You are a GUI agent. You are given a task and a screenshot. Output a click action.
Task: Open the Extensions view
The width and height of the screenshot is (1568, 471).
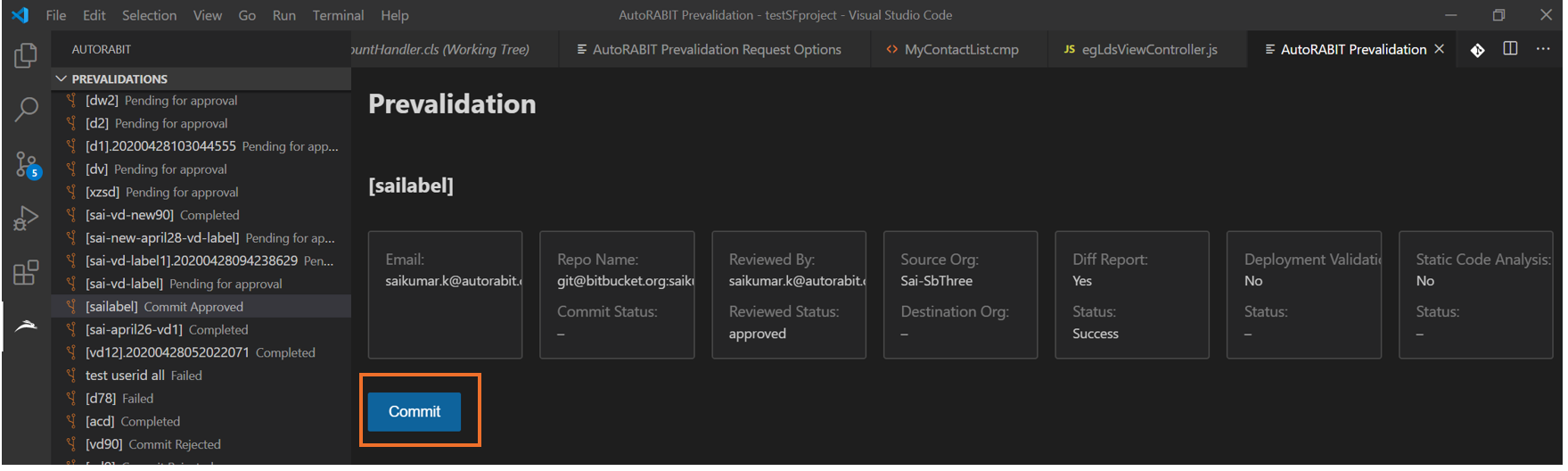pyautogui.click(x=26, y=273)
